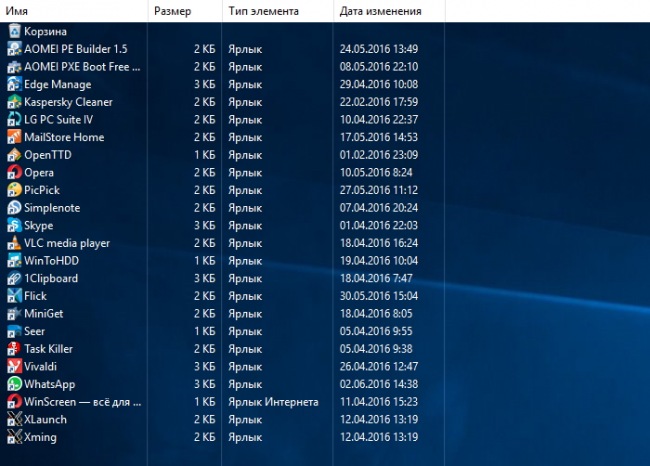
Task: Select the OpenTTD game icon
Action: pyautogui.click(x=14, y=155)
